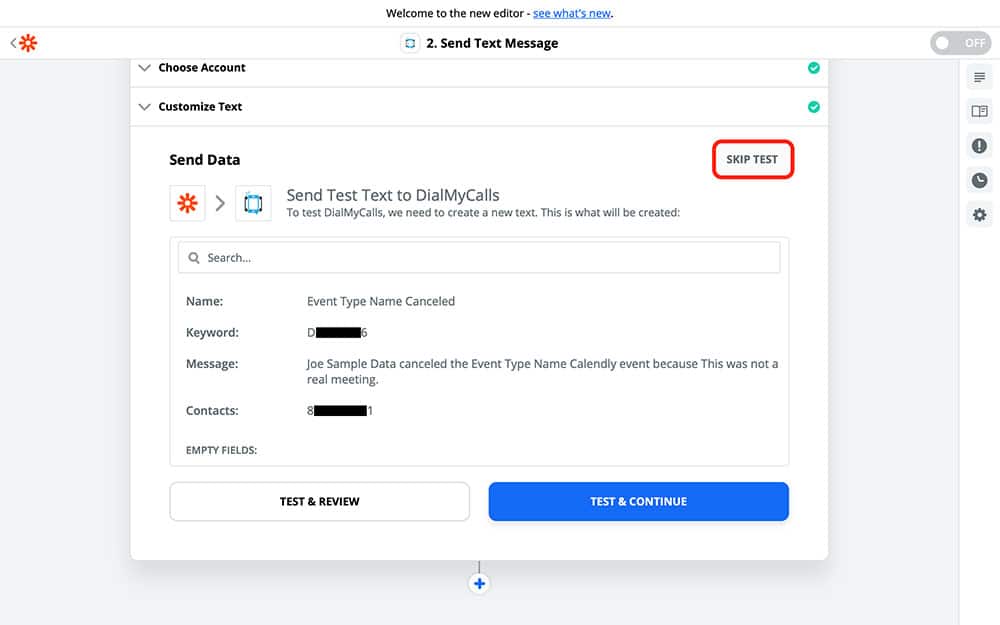Open the history clock icon in right sidebar
The width and height of the screenshot is (1000, 625).
coord(979,180)
